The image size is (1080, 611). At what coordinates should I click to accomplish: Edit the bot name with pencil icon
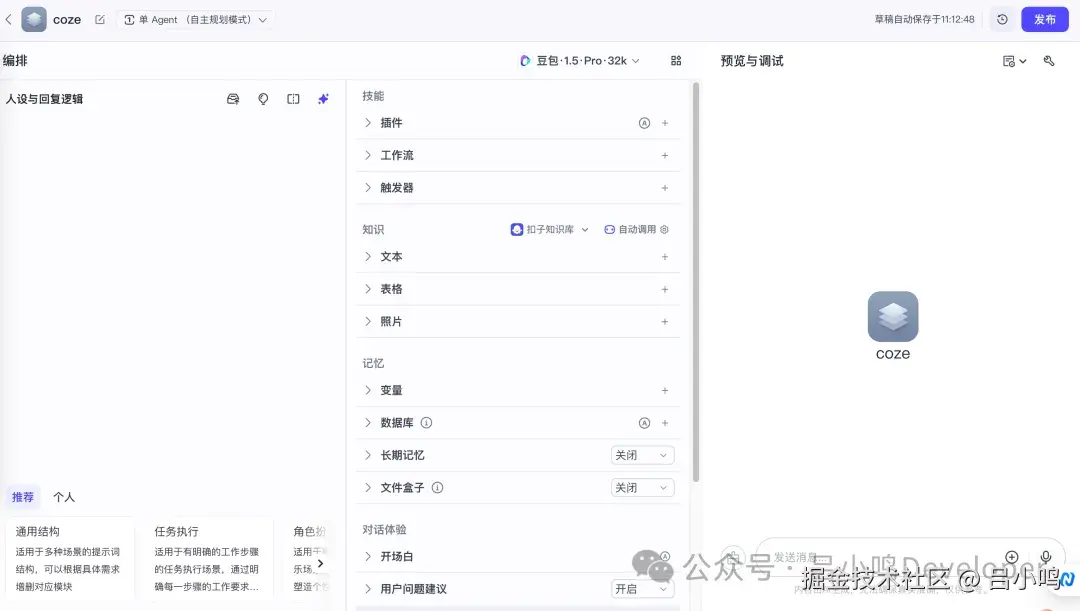pos(100,19)
